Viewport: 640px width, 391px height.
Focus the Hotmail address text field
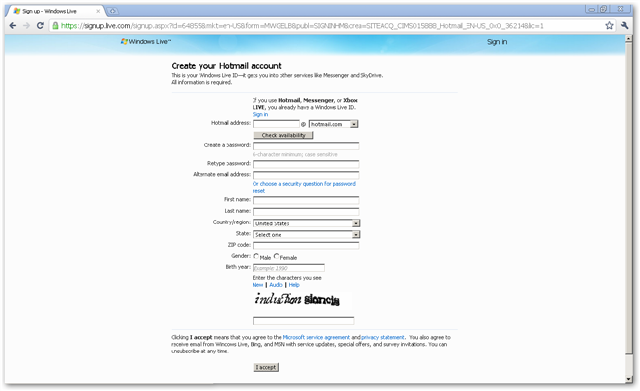click(x=276, y=124)
